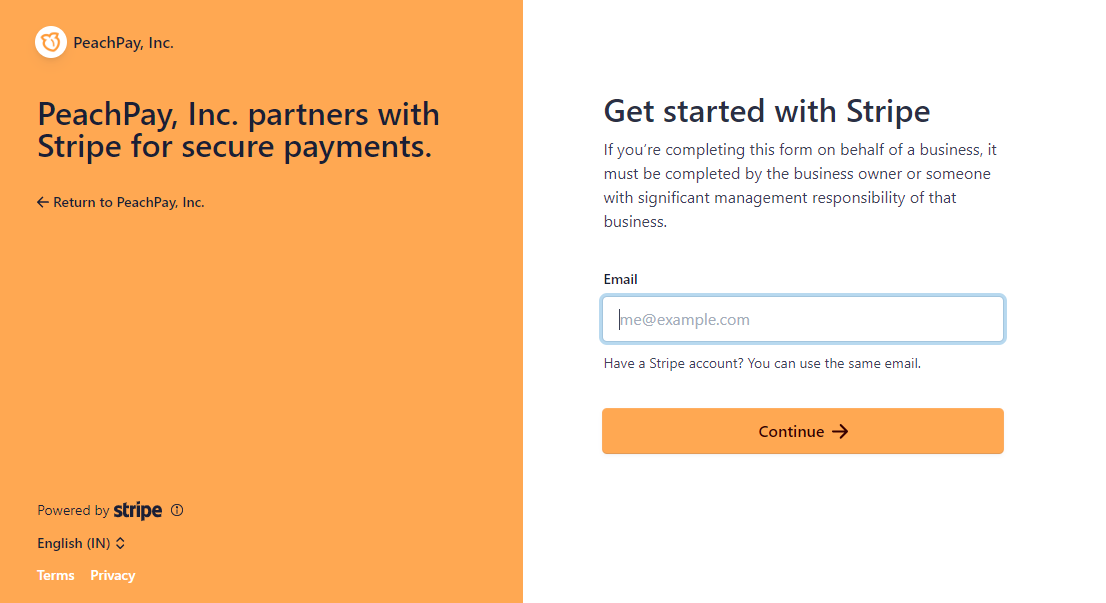
Task: Click the arrow icon on Continue button
Action: point(840,432)
